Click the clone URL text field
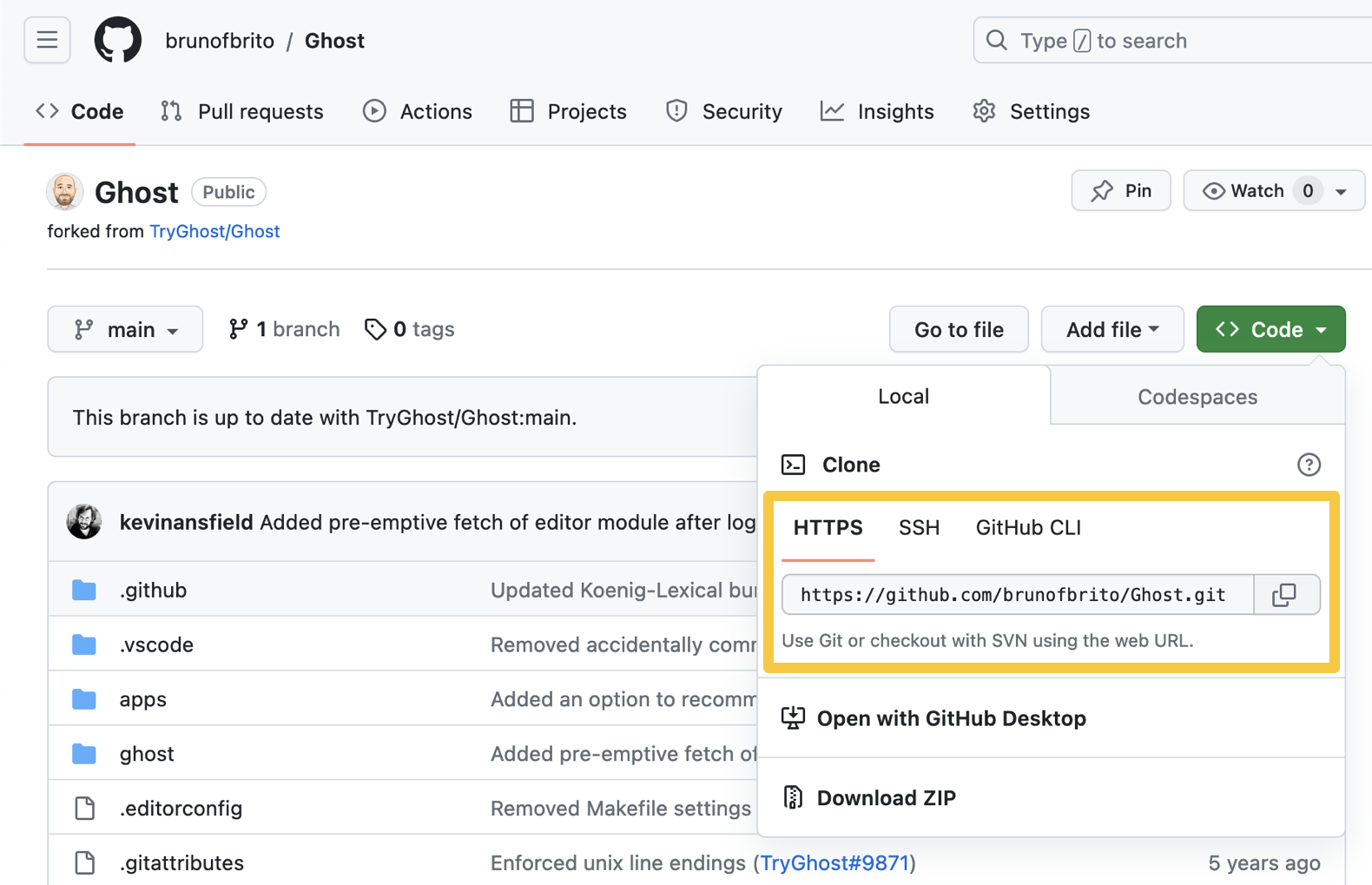 [x=1018, y=594]
